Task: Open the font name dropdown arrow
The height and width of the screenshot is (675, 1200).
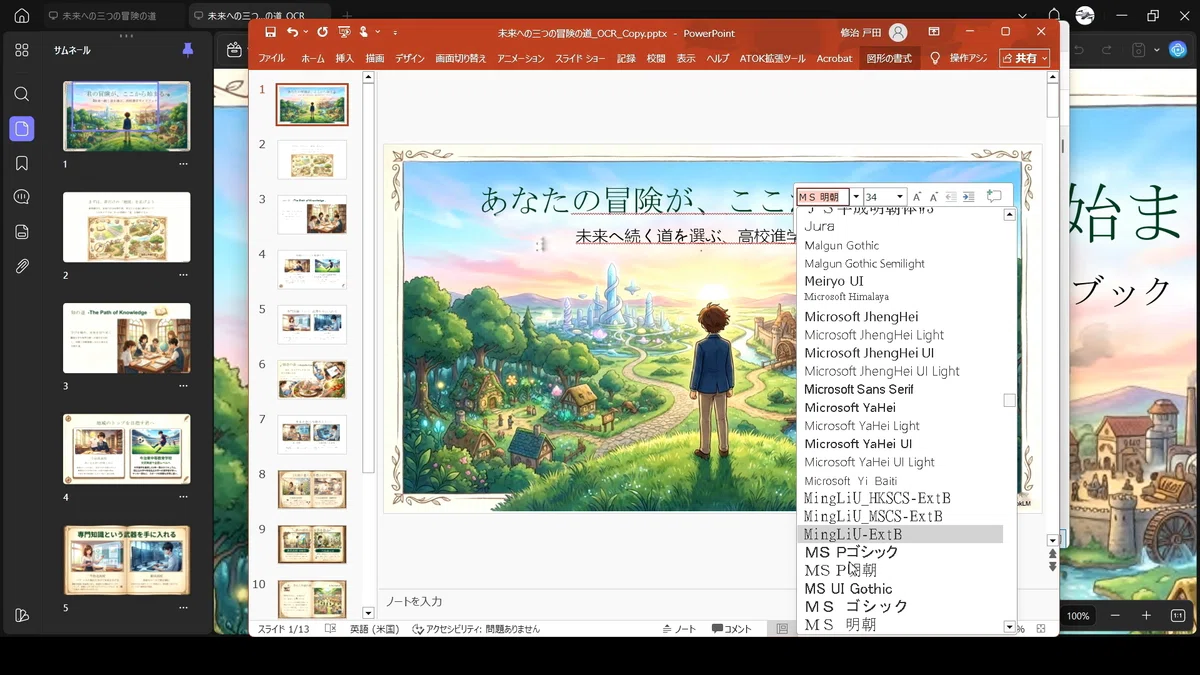Action: pos(856,197)
